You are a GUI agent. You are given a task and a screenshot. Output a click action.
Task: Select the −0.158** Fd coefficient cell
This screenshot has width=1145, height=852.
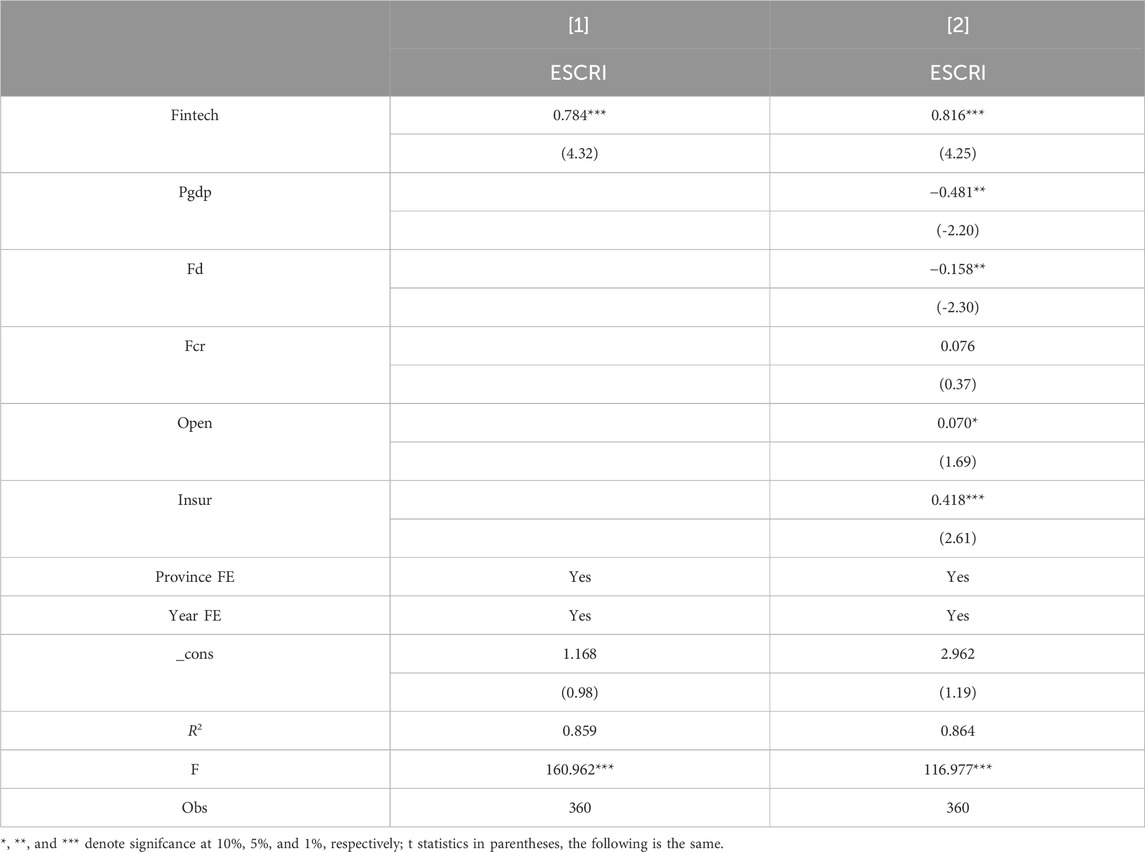[957, 269]
